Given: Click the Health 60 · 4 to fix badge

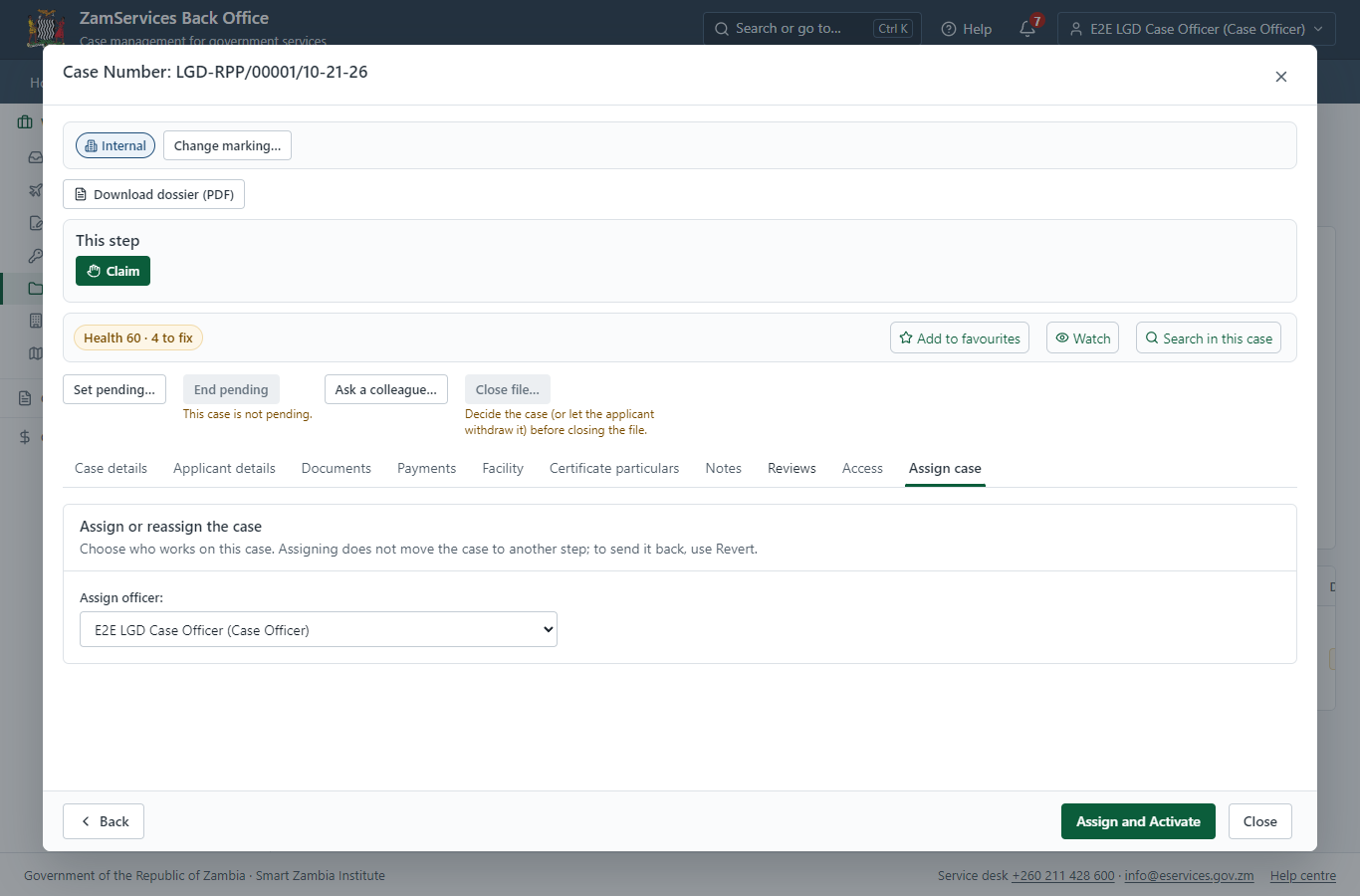Looking at the screenshot, I should (x=138, y=337).
